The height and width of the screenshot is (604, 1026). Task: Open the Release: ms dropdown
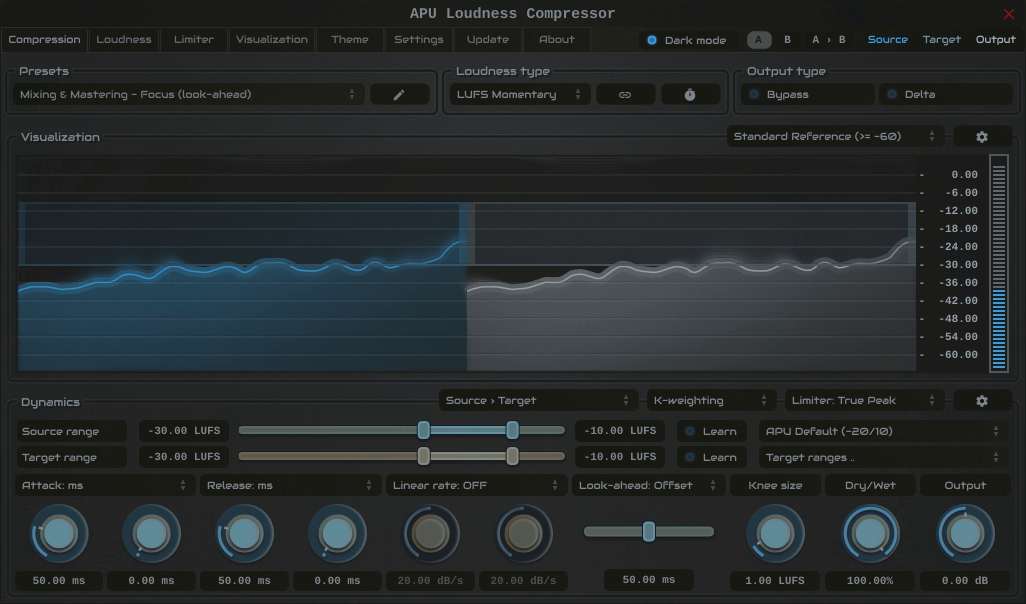tap(290, 486)
